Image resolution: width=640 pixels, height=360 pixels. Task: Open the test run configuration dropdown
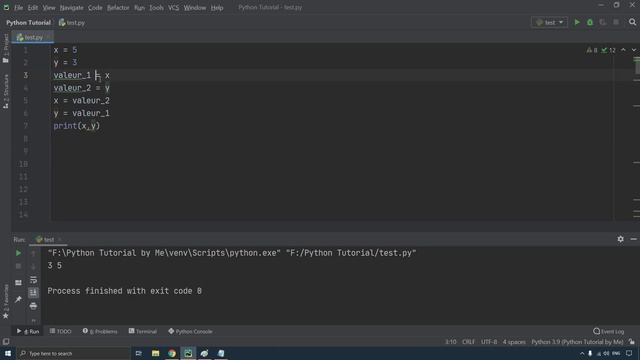[x=549, y=22]
